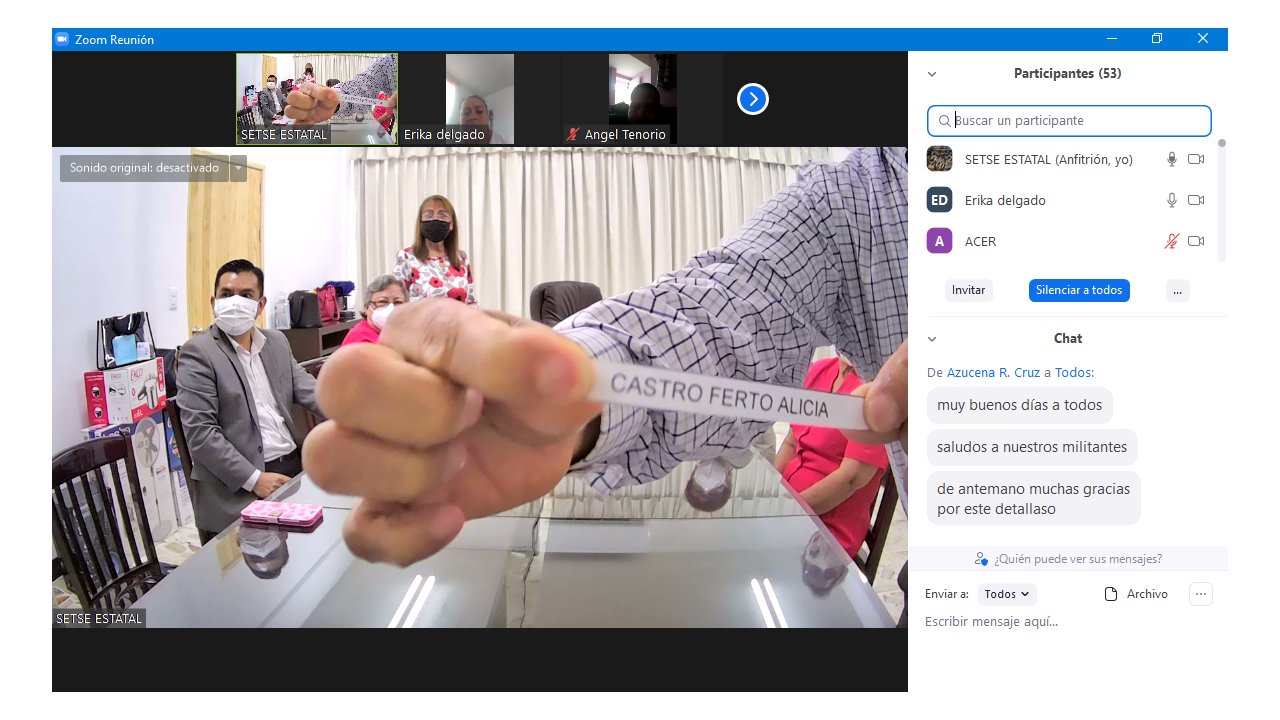The width and height of the screenshot is (1280, 720).
Task: Minimize the Zoom Reunión window
Action: click(x=1112, y=39)
